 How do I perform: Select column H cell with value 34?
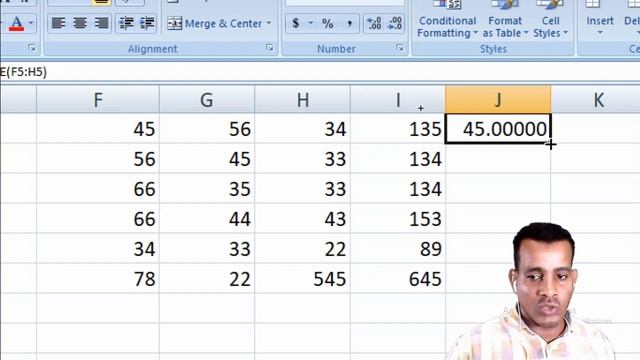pos(302,129)
